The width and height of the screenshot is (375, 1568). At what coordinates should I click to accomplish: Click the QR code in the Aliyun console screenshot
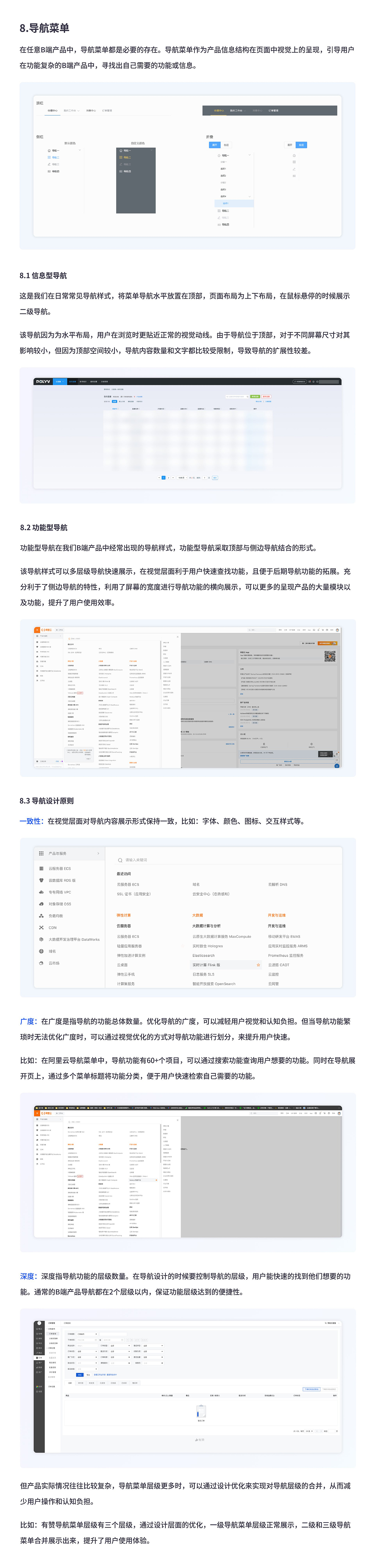click(x=329, y=656)
